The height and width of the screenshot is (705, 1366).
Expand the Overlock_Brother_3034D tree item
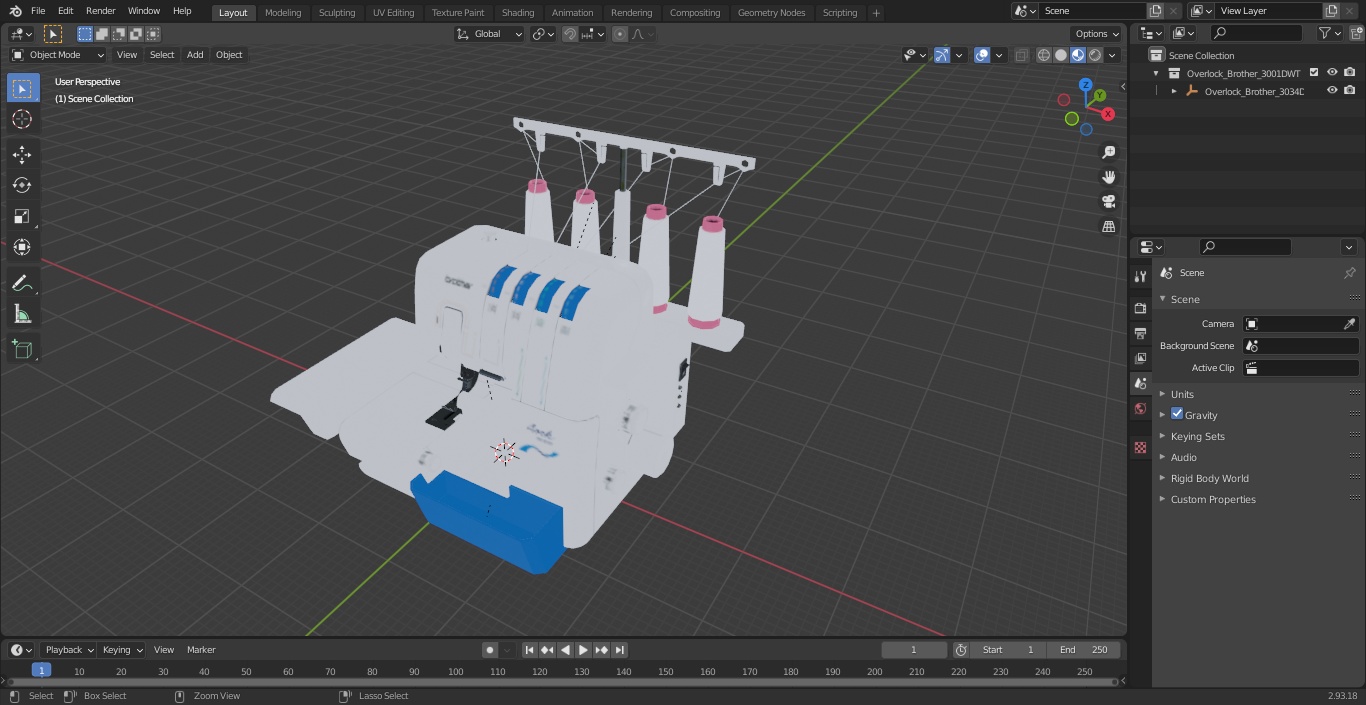1174,91
